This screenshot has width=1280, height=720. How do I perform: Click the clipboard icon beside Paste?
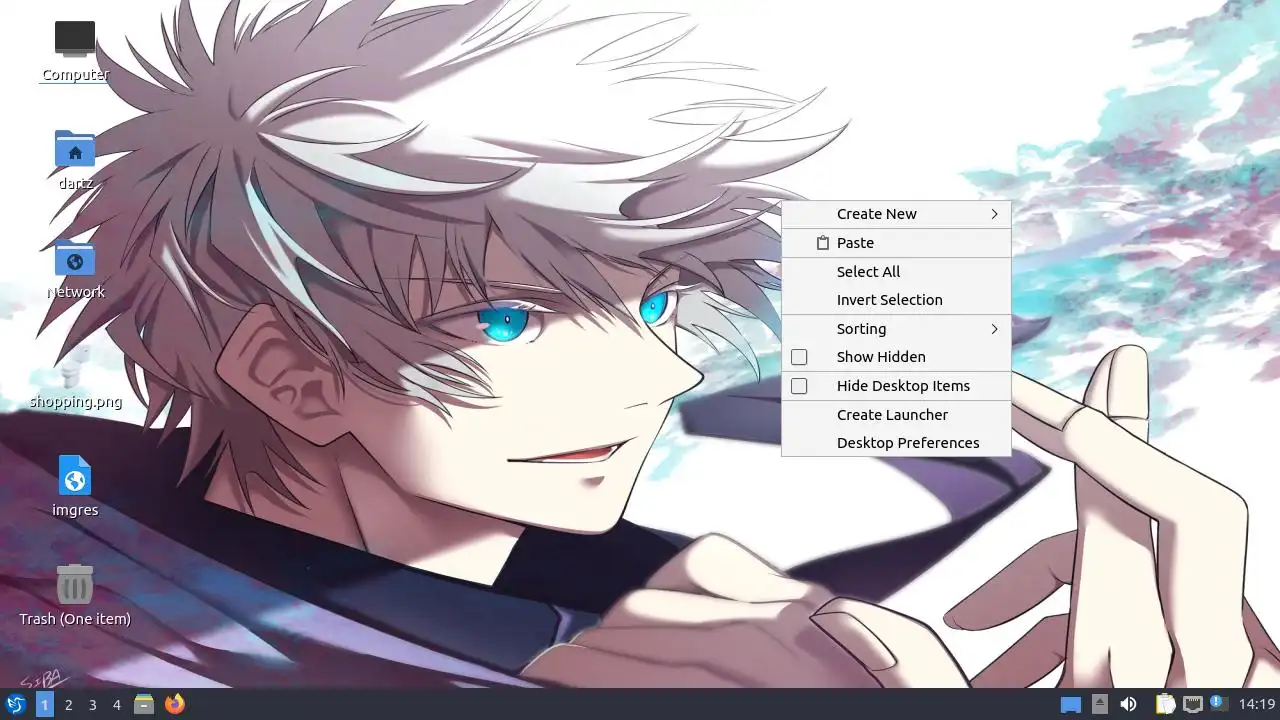pyautogui.click(x=823, y=243)
